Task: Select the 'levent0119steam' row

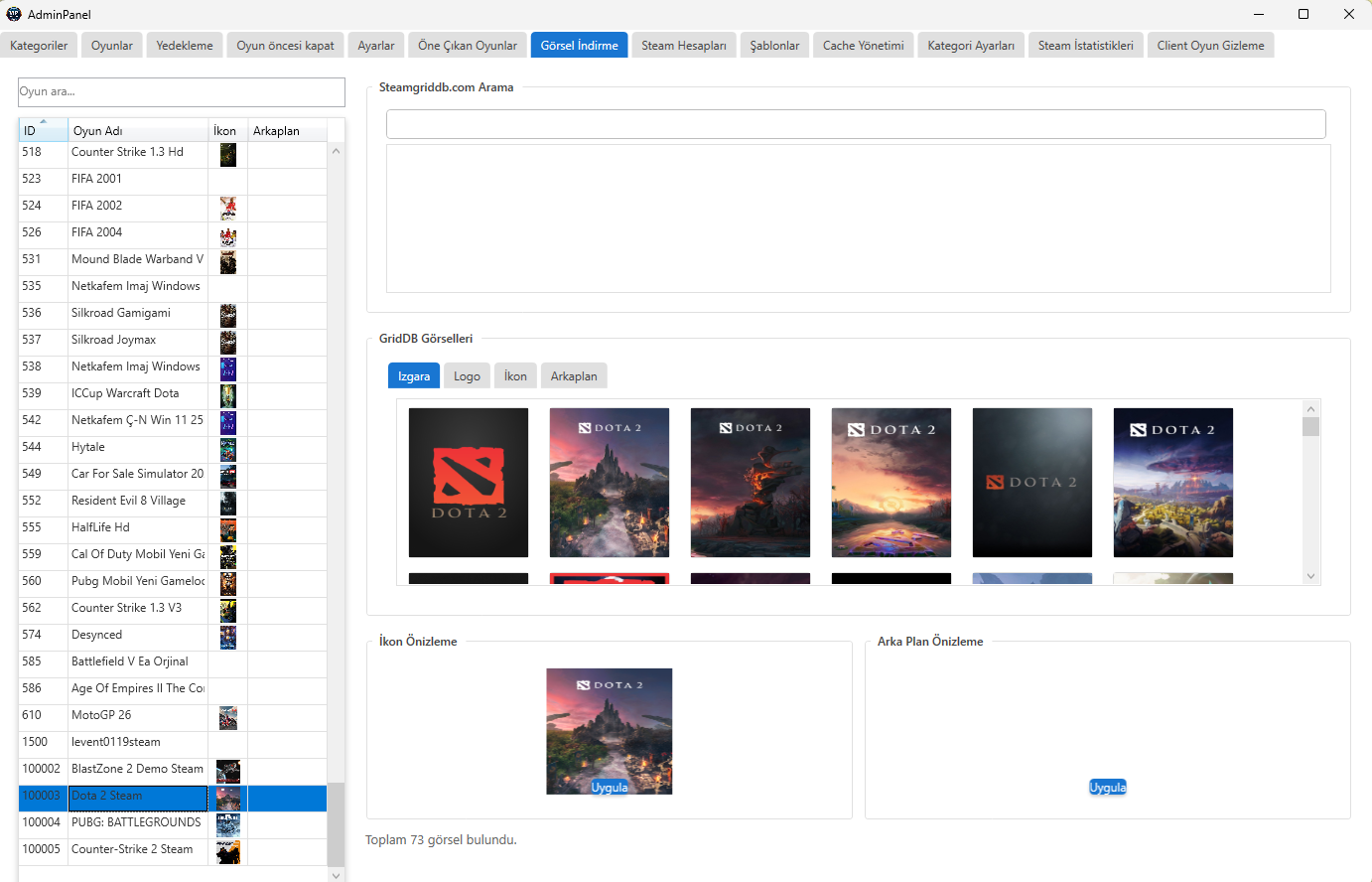Action: pos(173,744)
